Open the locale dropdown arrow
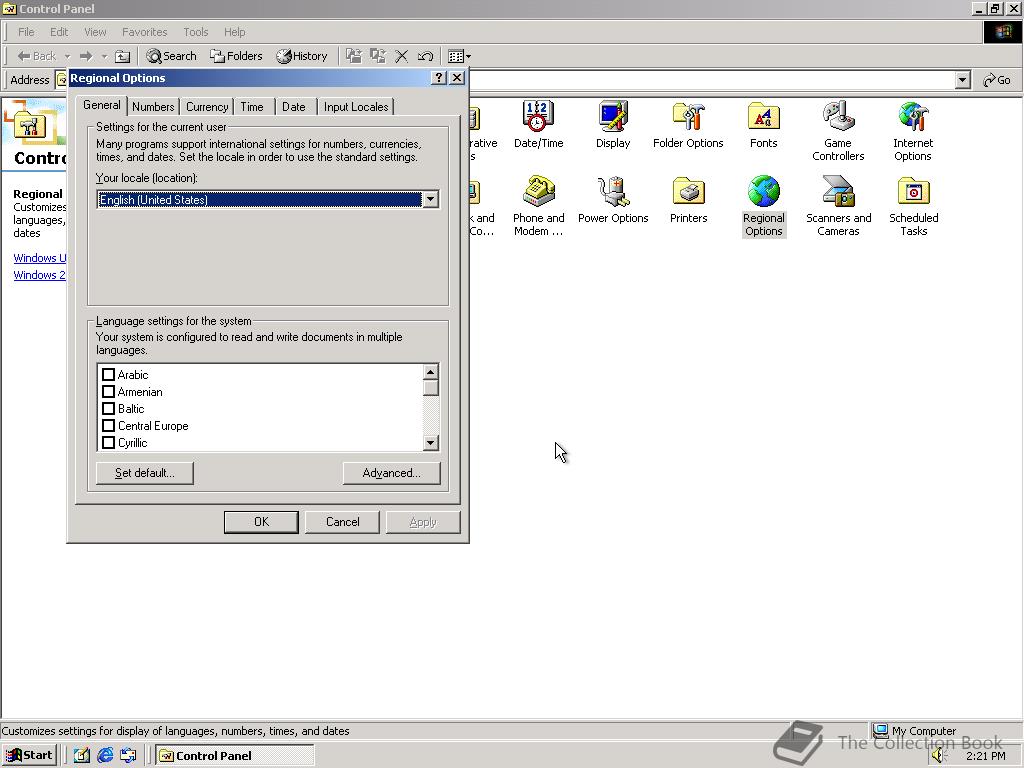 (430, 200)
